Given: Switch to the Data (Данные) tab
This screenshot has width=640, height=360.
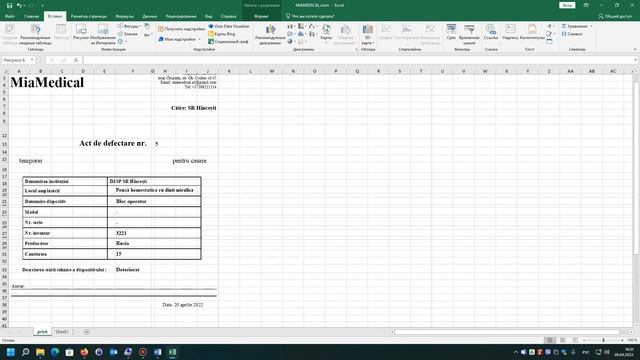Looking at the screenshot, I should tap(149, 16).
